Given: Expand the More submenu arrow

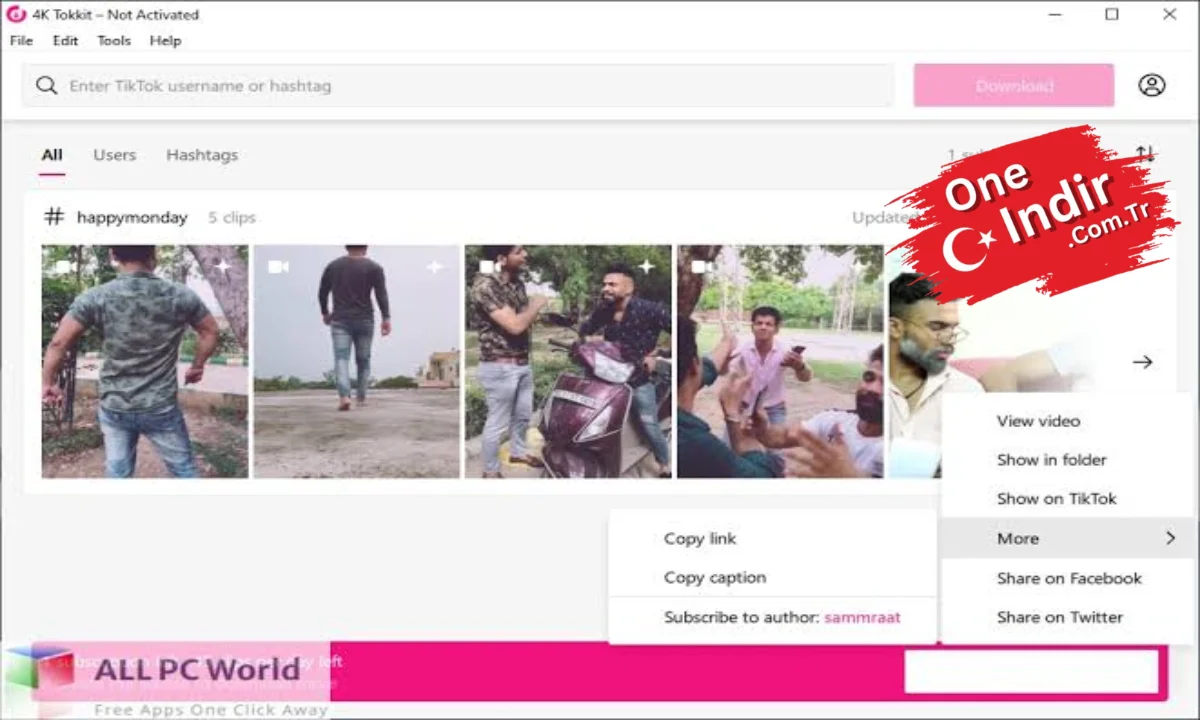Looking at the screenshot, I should [x=1170, y=538].
